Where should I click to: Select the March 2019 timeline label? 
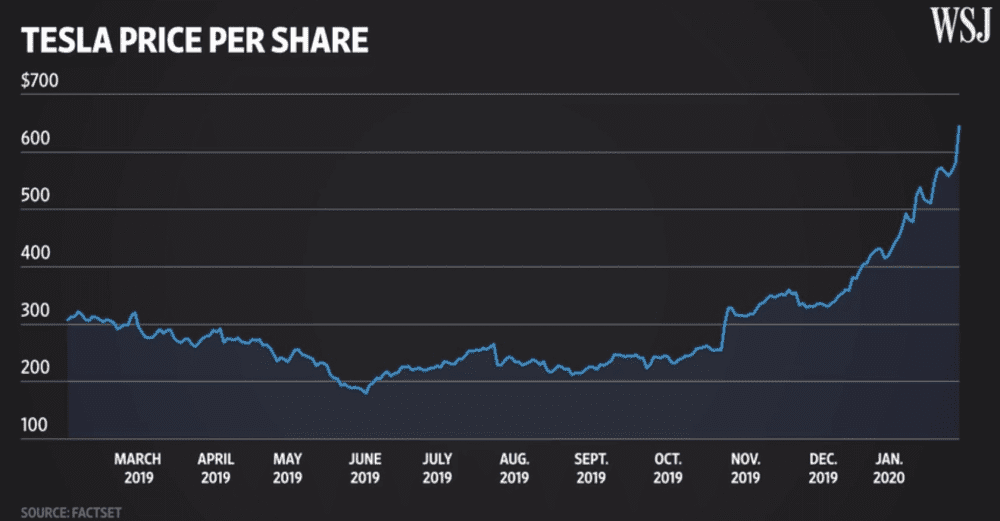click(x=138, y=468)
